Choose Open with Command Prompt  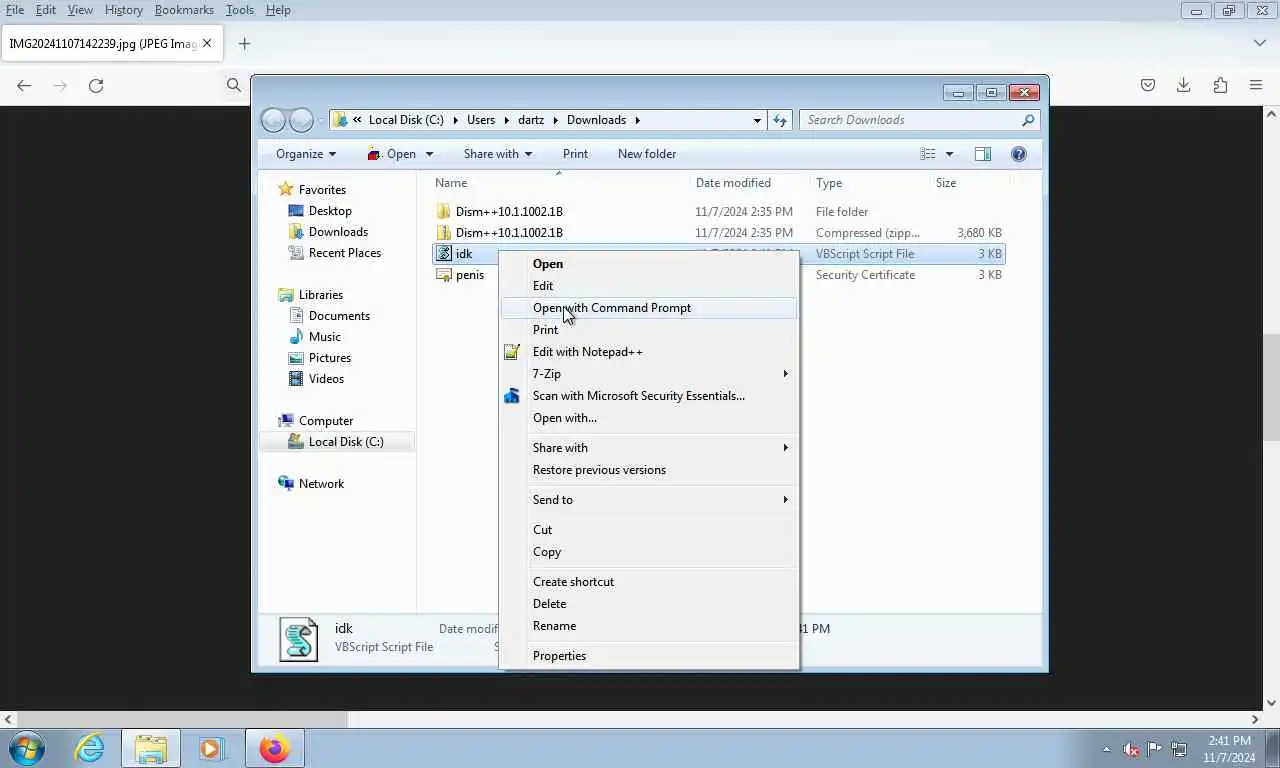(x=649, y=308)
